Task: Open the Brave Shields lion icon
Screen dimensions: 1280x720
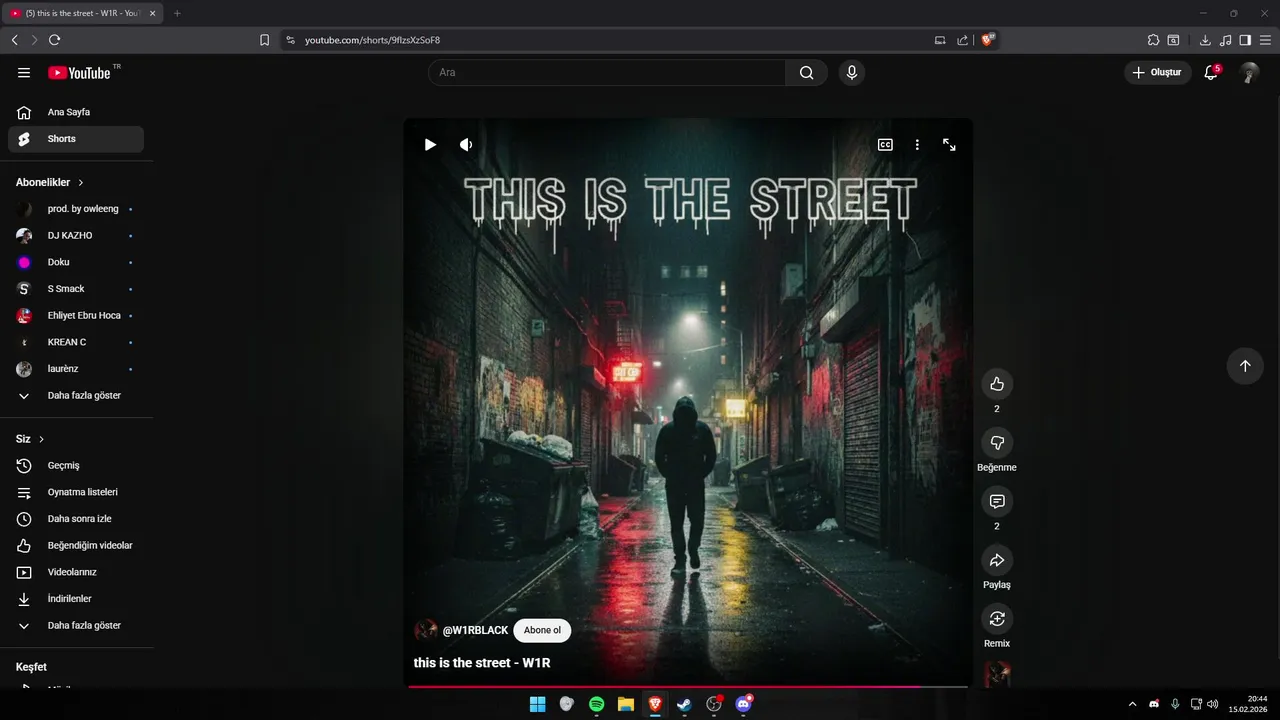Action: (988, 40)
